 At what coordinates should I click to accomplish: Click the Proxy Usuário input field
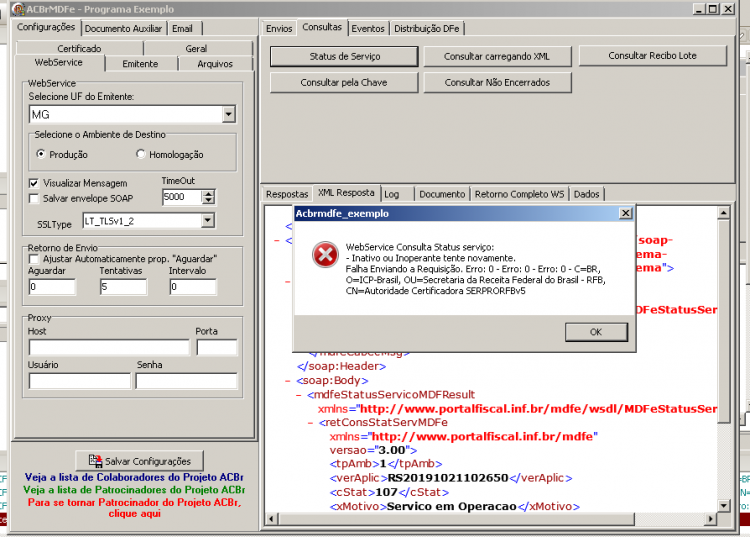[79, 381]
